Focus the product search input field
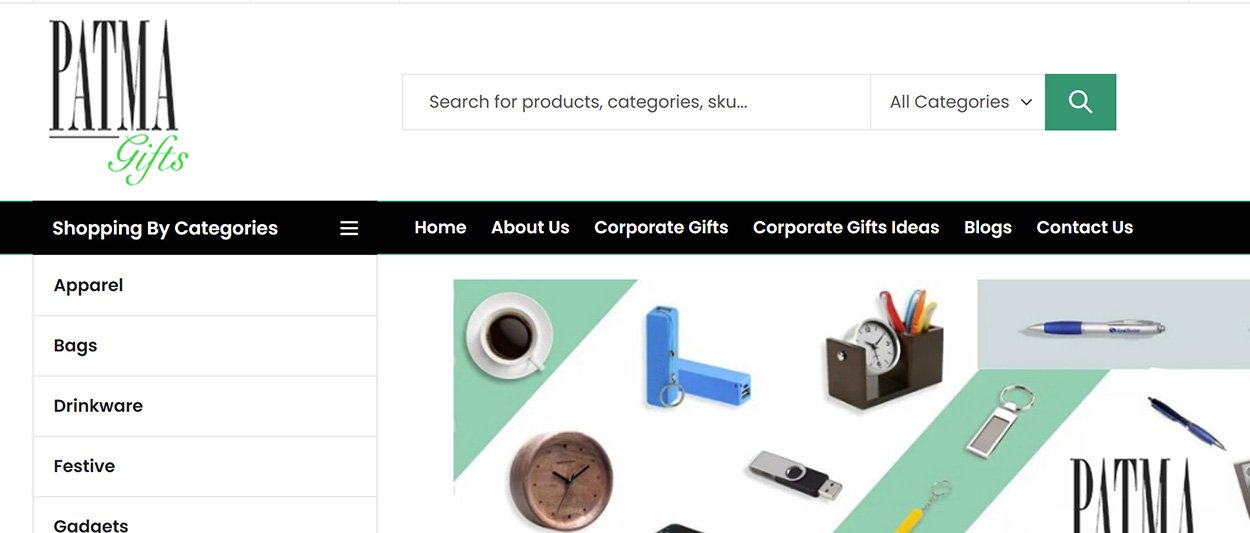The height and width of the screenshot is (533, 1250). 636,102
